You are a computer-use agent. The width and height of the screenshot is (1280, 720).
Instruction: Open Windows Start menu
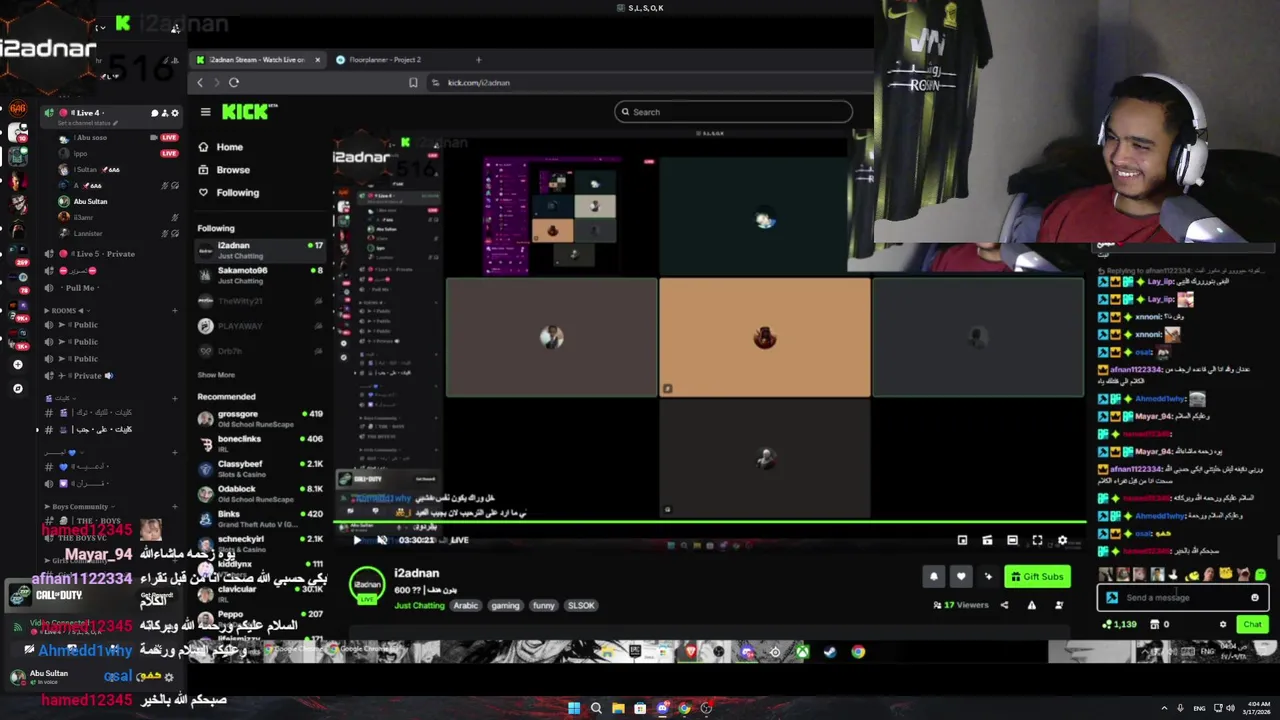(x=574, y=708)
